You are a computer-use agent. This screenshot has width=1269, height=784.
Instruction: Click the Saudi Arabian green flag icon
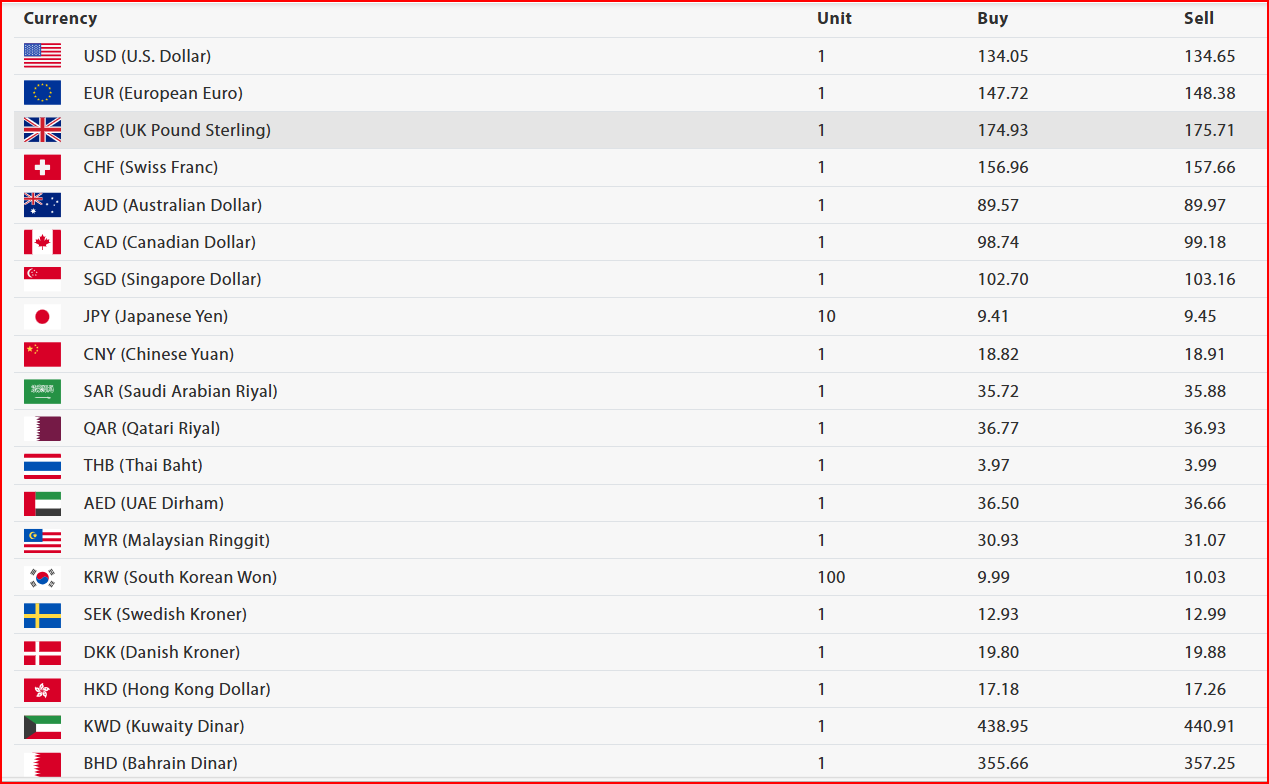coord(42,391)
